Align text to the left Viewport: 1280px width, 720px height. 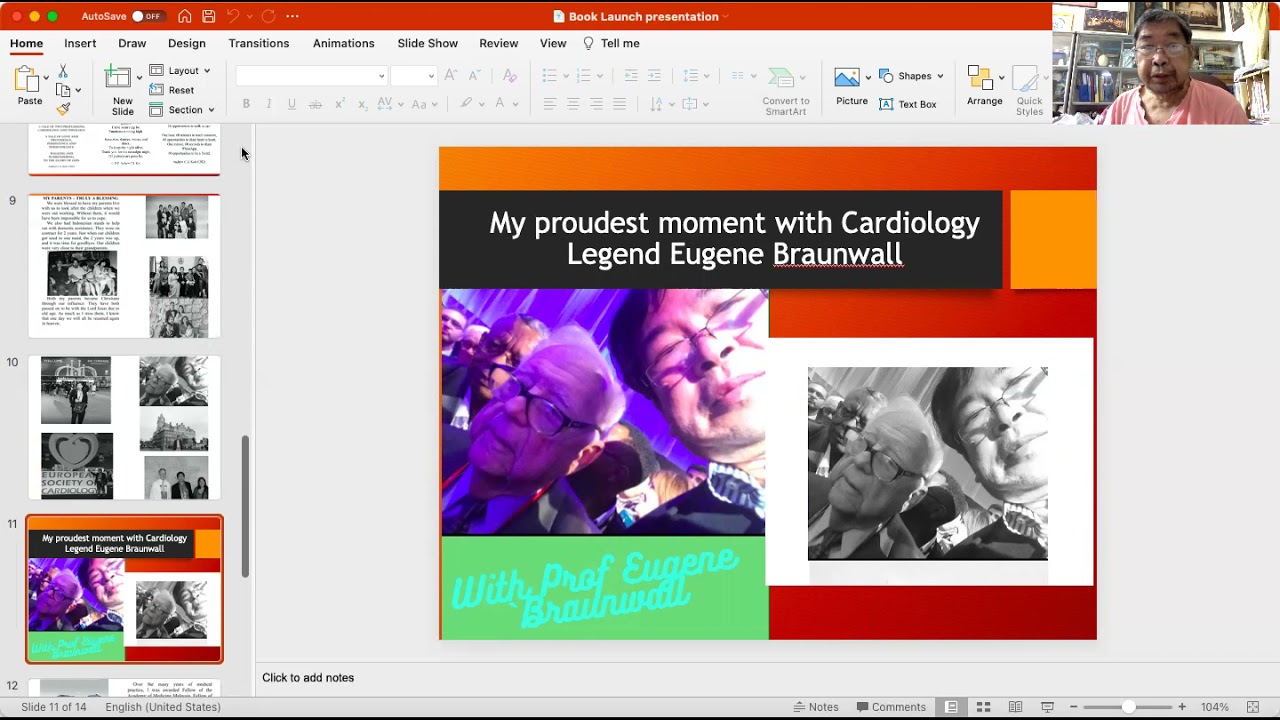pos(550,104)
